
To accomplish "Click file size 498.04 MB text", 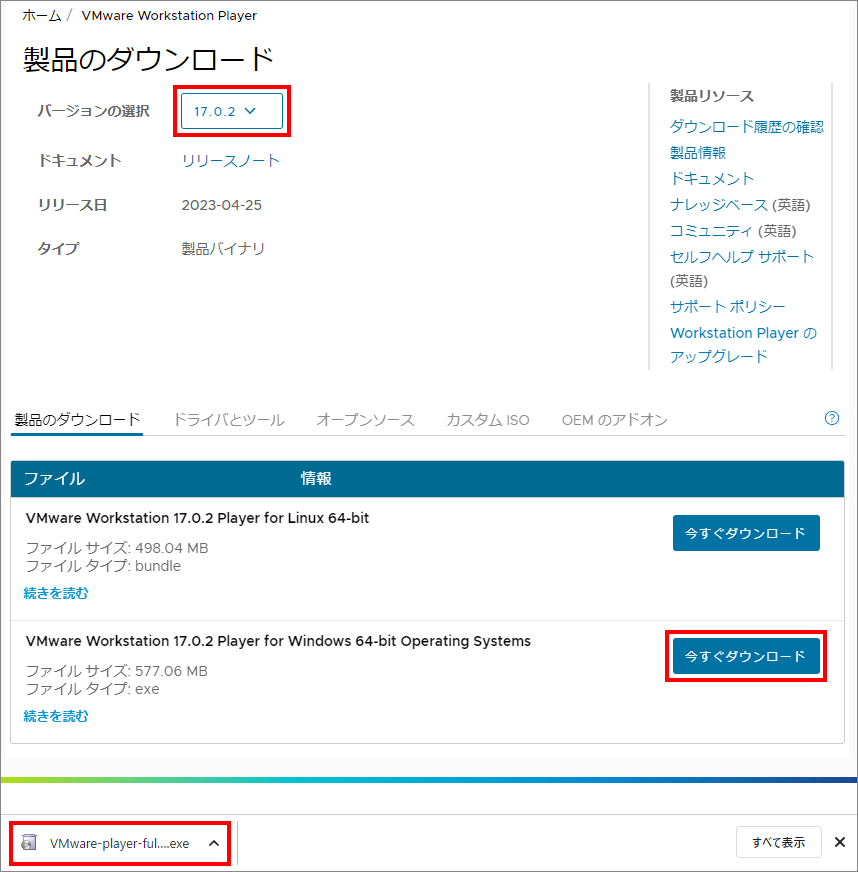I will [117, 548].
